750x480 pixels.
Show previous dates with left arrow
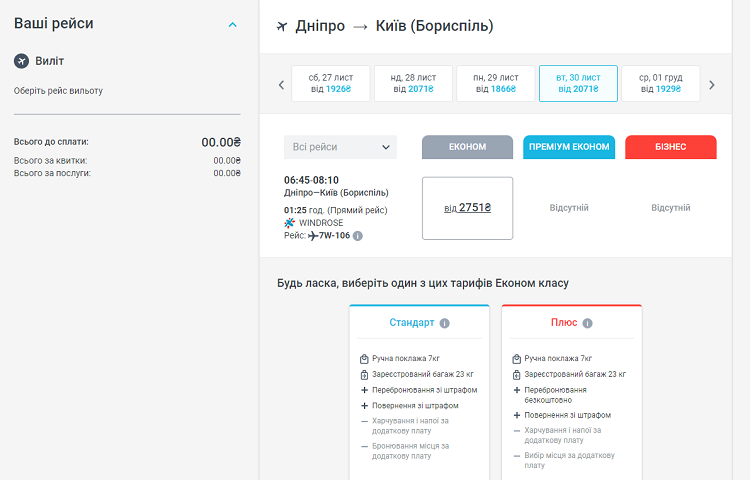click(x=282, y=85)
